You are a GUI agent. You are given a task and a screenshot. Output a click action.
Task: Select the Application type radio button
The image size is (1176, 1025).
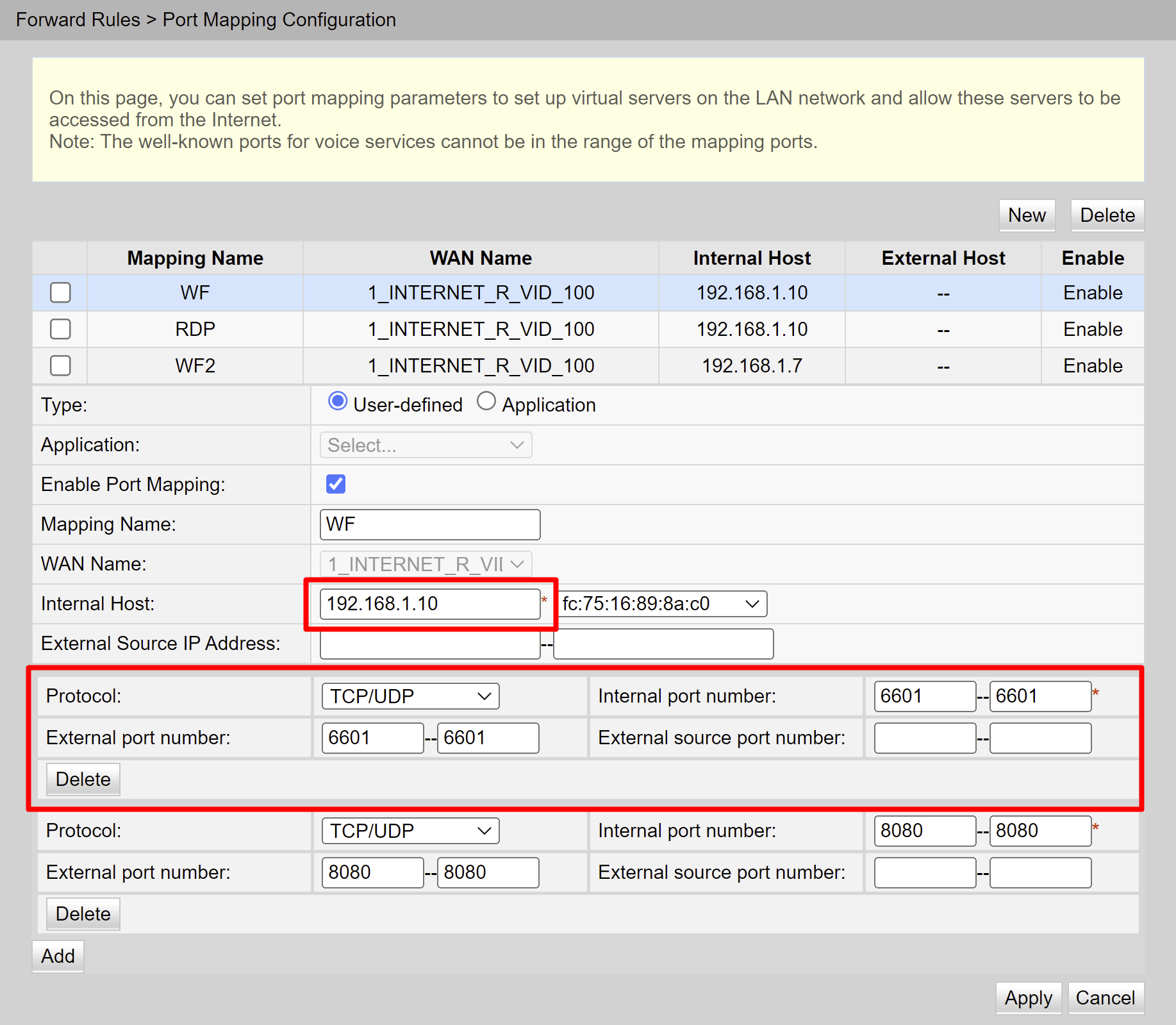pyautogui.click(x=486, y=402)
